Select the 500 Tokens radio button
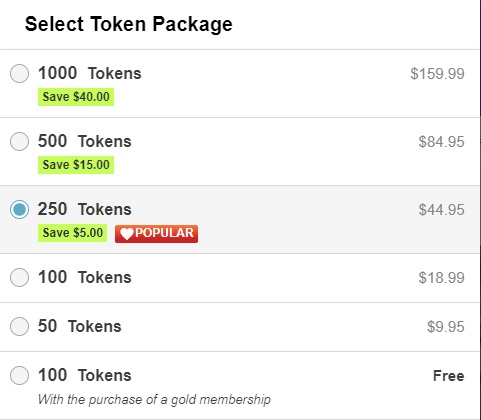481x420 pixels. tap(19, 141)
